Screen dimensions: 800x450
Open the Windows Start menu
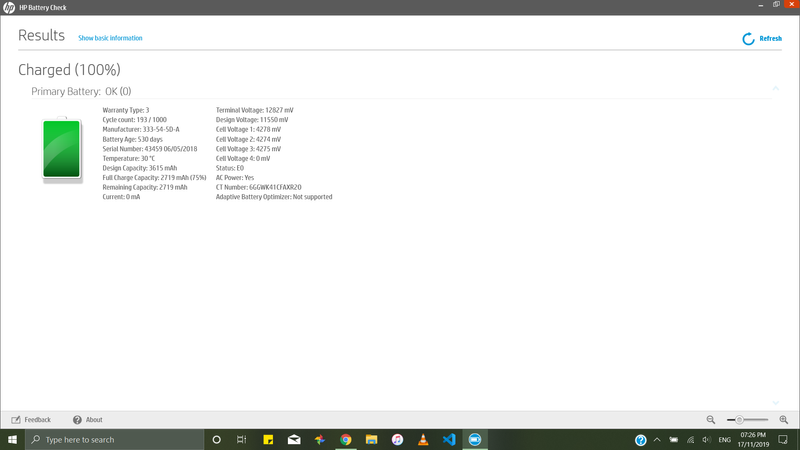(x=13, y=439)
